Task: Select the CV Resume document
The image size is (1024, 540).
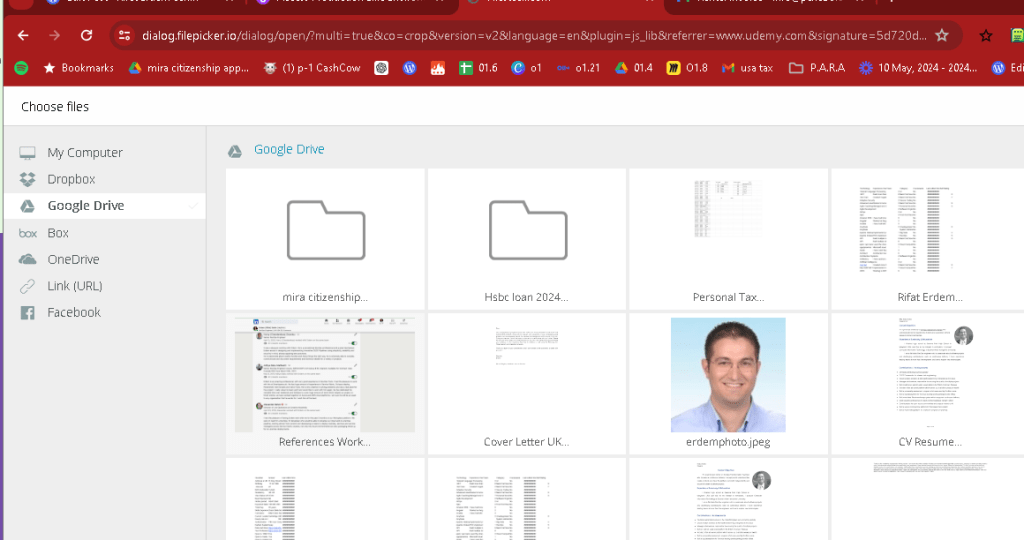Action: point(929,384)
